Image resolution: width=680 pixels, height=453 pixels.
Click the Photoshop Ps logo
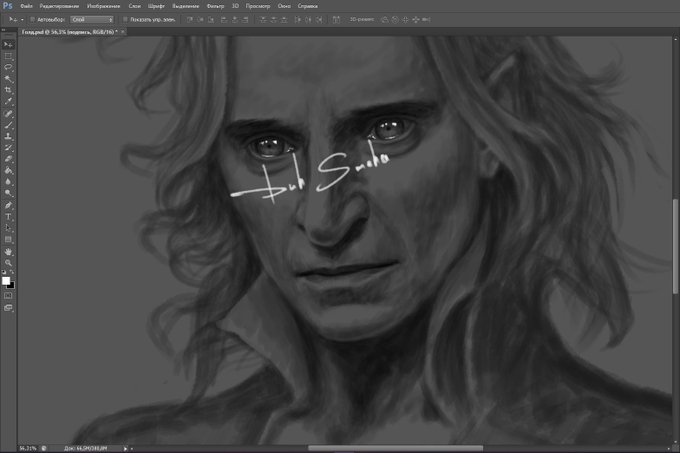(x=7, y=6)
